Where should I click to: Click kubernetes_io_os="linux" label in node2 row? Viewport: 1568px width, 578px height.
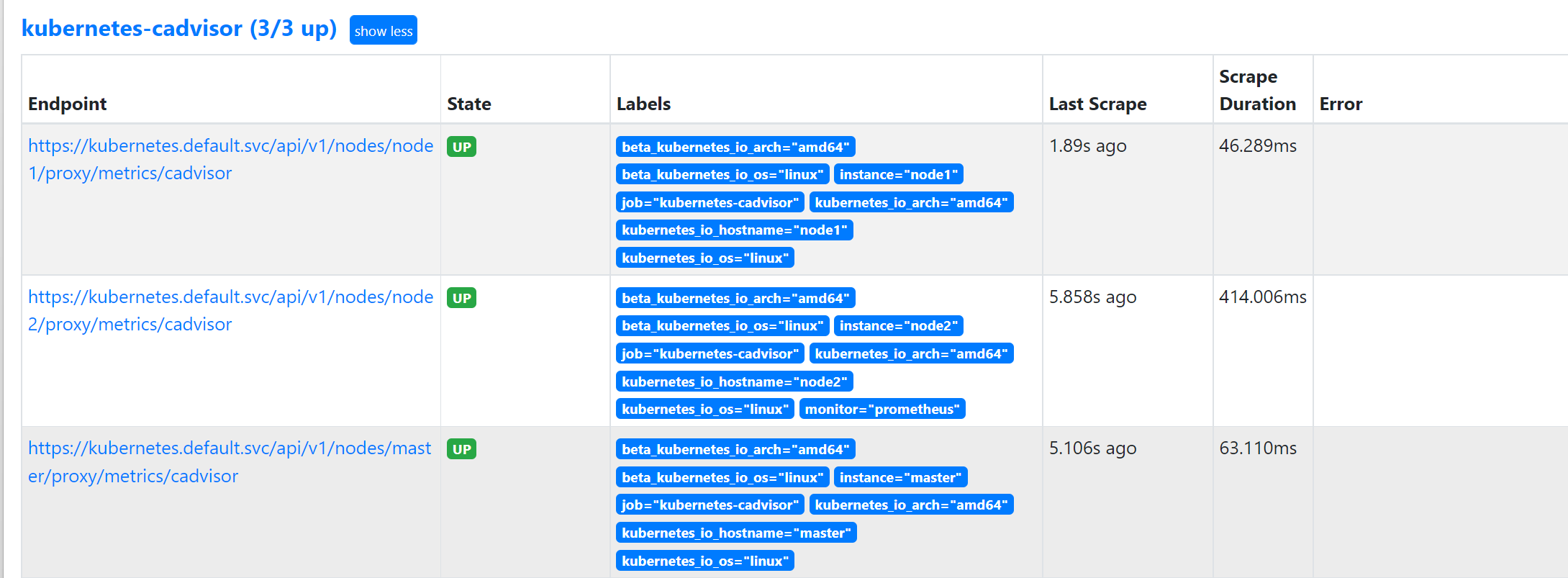(x=705, y=409)
